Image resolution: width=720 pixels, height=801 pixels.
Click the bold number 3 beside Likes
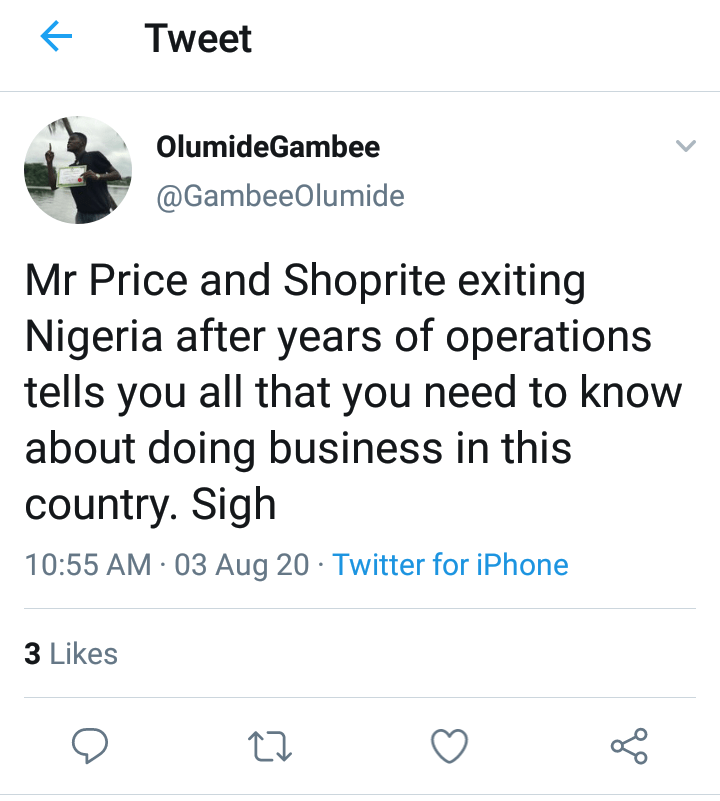click(32, 654)
